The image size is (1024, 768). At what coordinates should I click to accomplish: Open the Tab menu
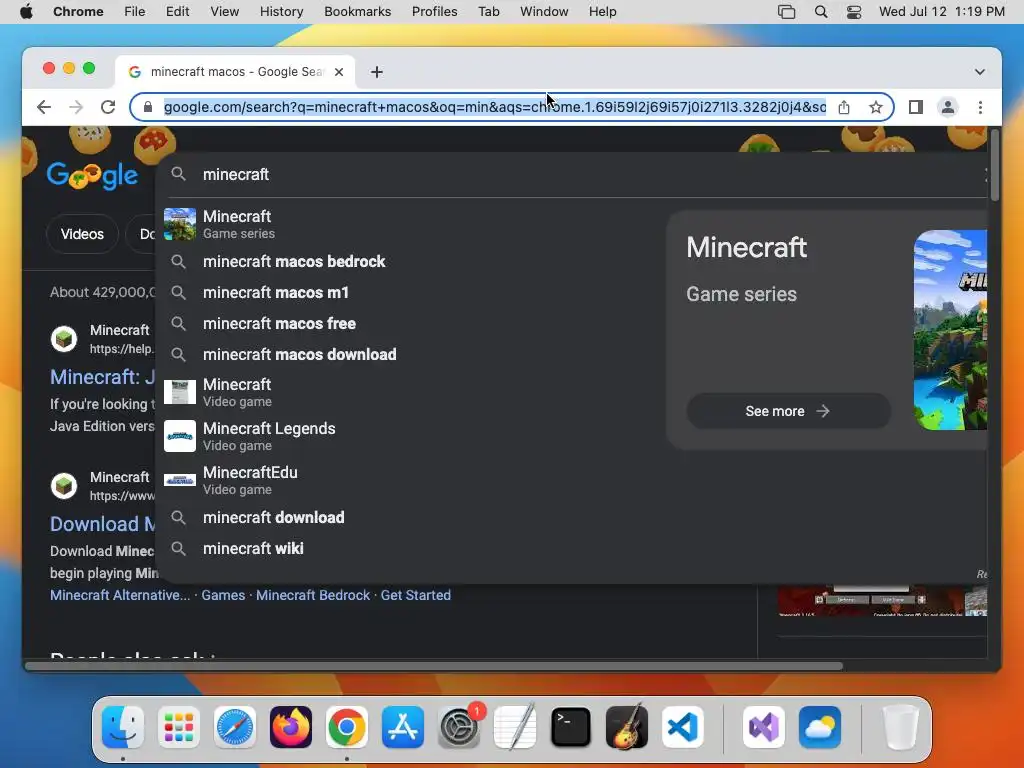488,12
